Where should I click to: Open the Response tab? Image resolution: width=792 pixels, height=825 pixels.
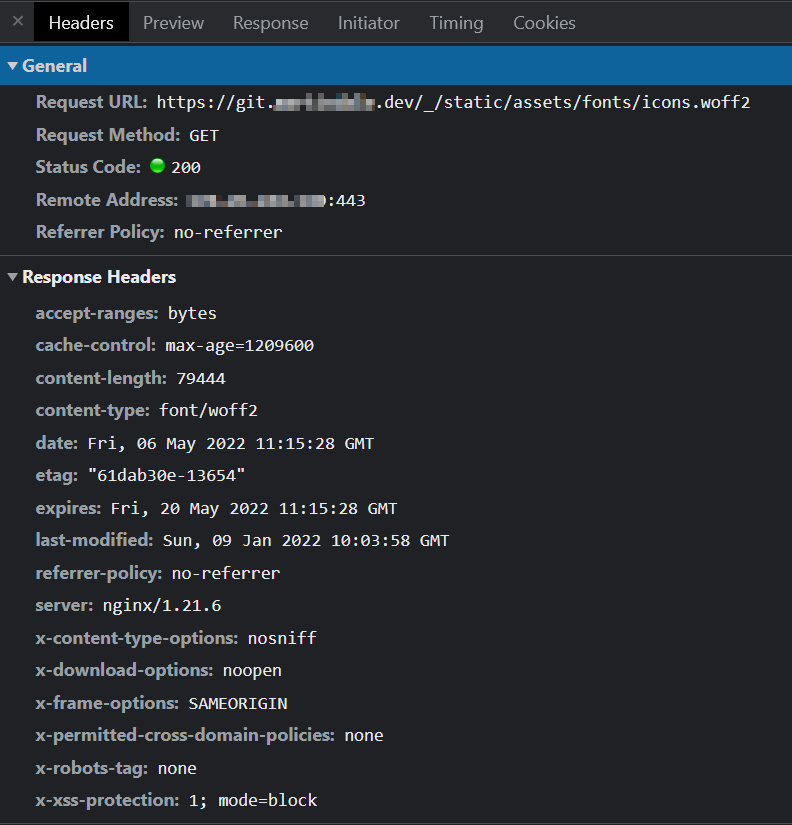pos(270,22)
